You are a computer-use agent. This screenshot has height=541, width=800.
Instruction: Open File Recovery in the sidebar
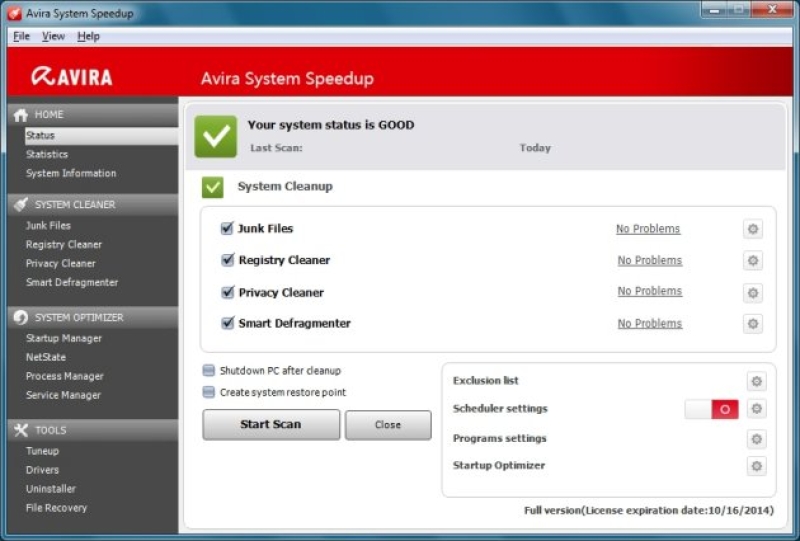pos(56,508)
